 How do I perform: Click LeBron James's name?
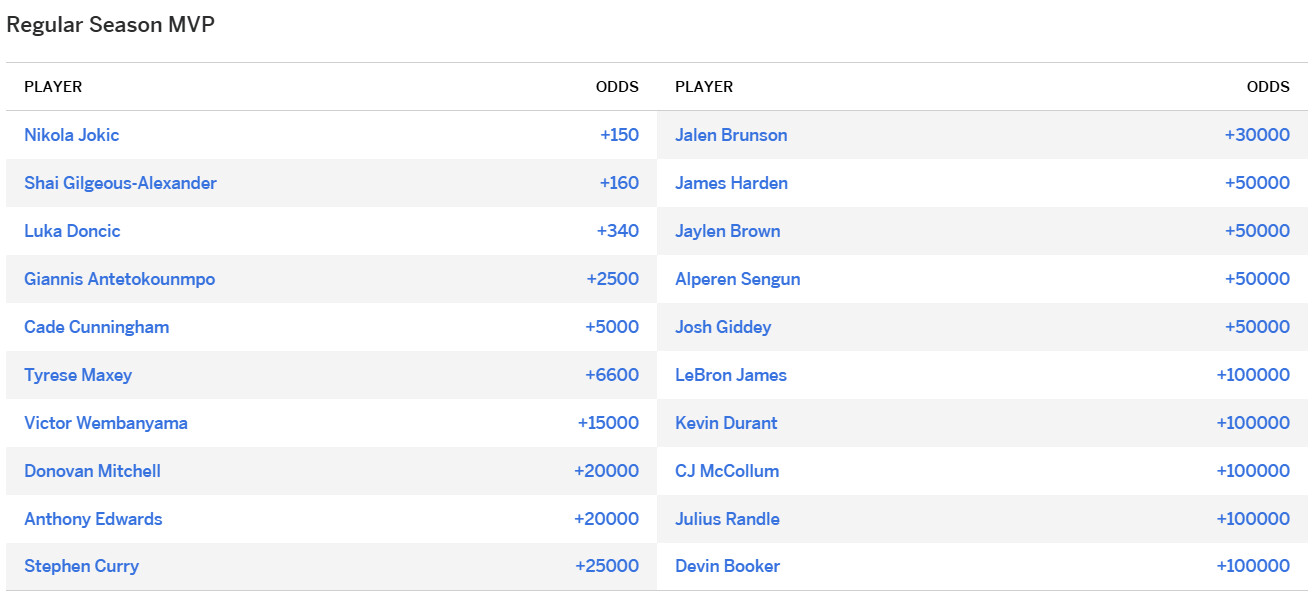pos(731,375)
